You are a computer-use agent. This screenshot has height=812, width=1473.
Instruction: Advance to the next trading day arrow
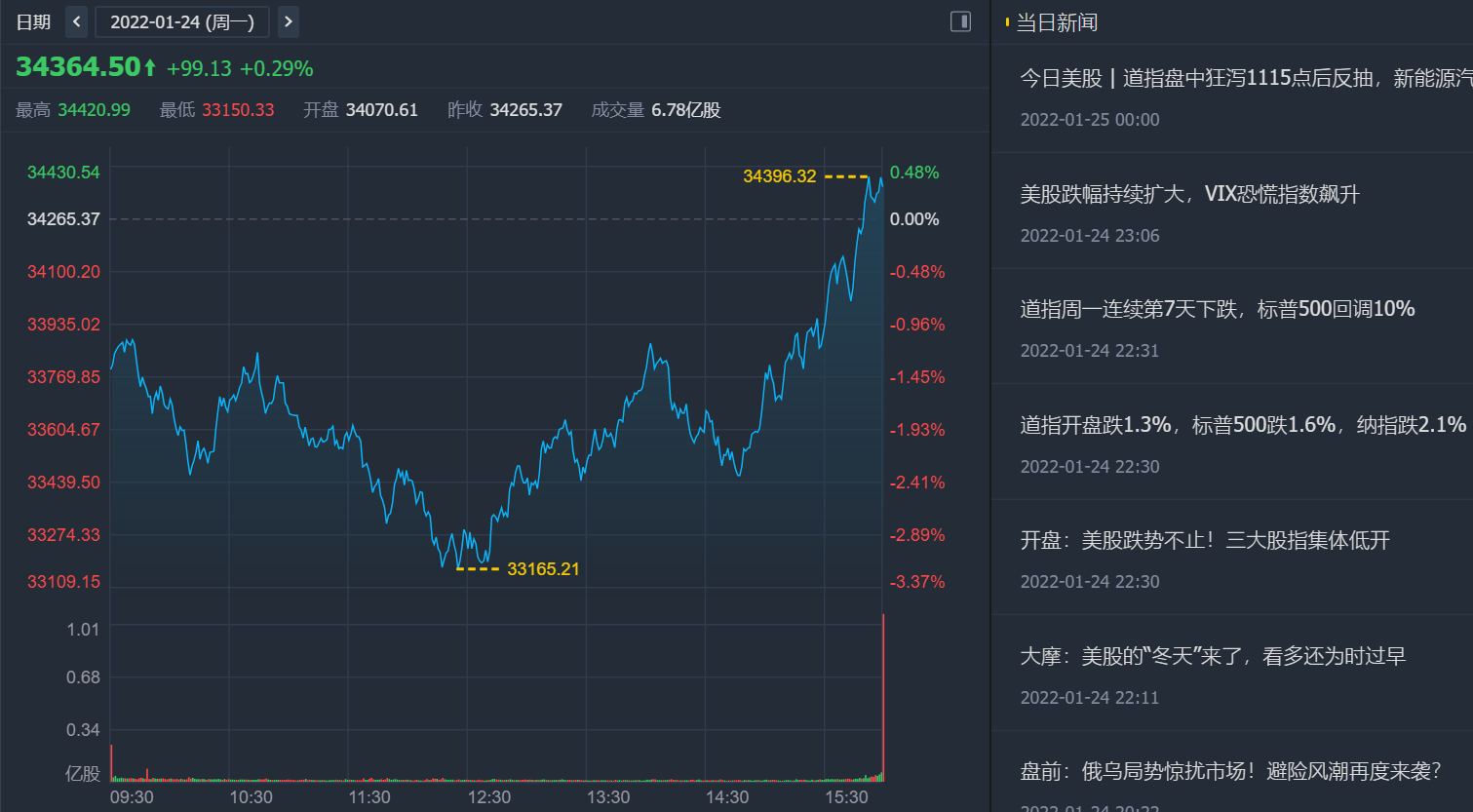click(x=288, y=21)
